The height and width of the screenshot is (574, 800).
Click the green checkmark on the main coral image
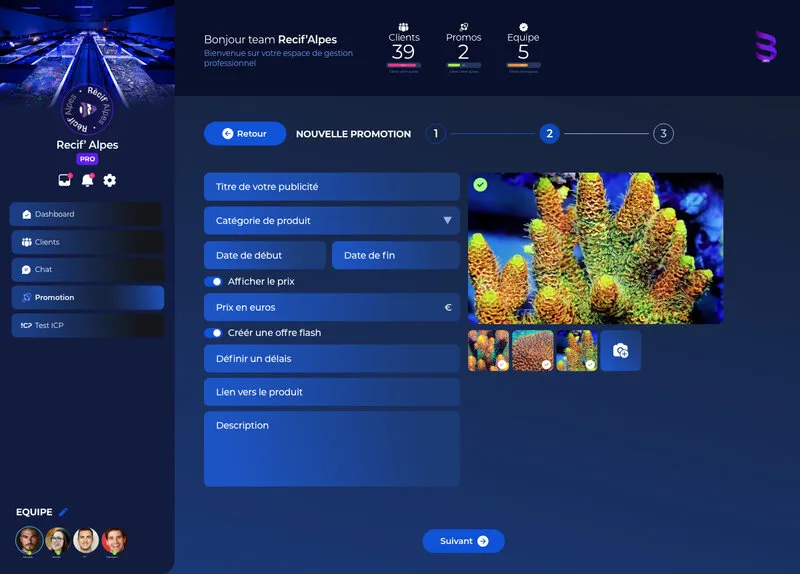click(x=481, y=185)
